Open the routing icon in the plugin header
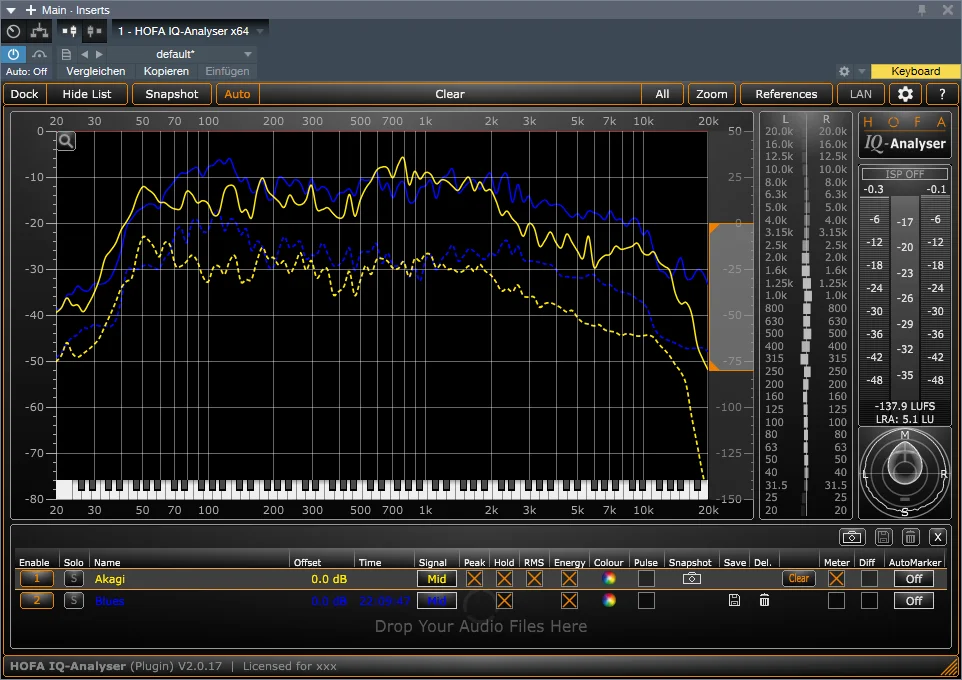The height and width of the screenshot is (680, 962). pyautogui.click(x=39, y=31)
